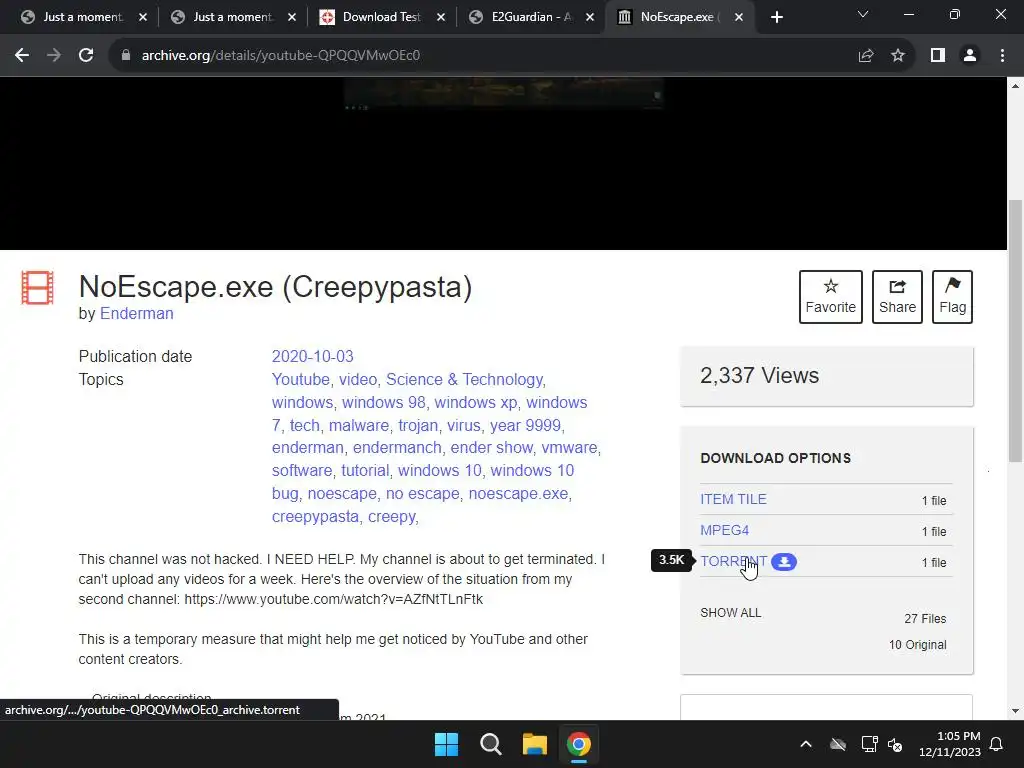Open the Chrome three-dot menu
The height and width of the screenshot is (768, 1024).
[1002, 56]
